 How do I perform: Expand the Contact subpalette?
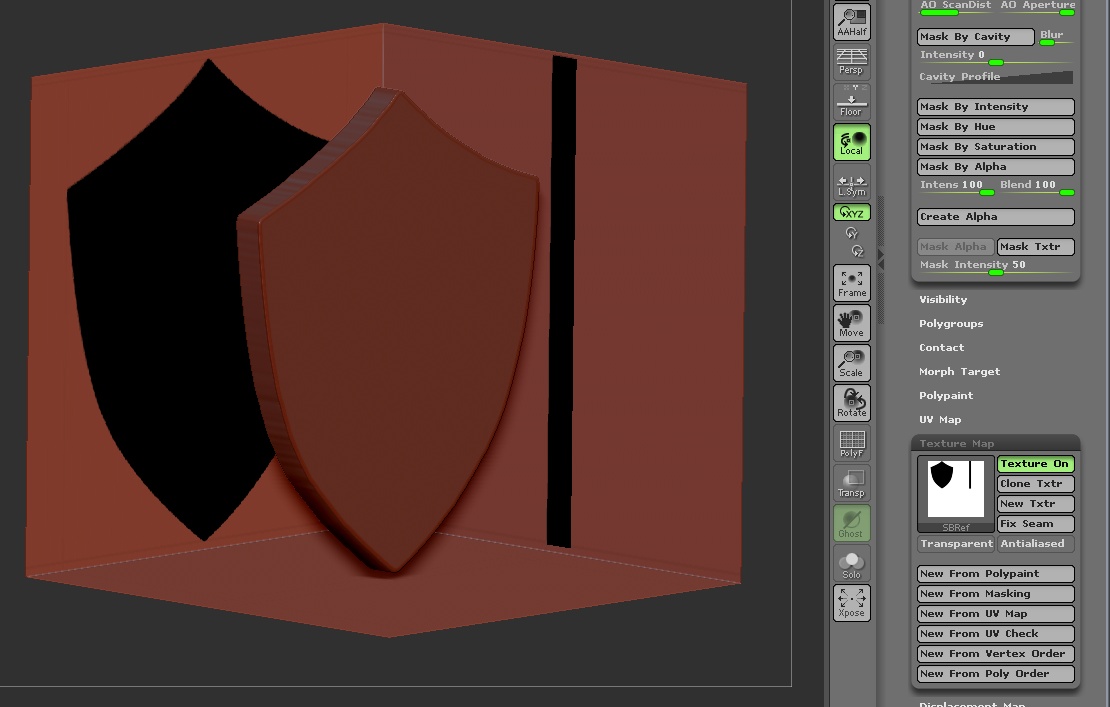click(942, 347)
